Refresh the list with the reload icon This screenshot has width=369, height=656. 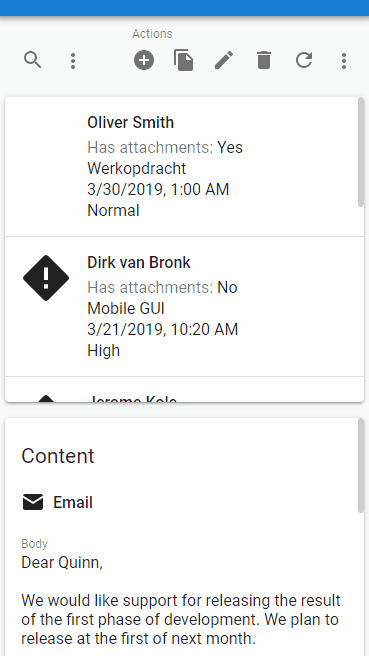(304, 60)
